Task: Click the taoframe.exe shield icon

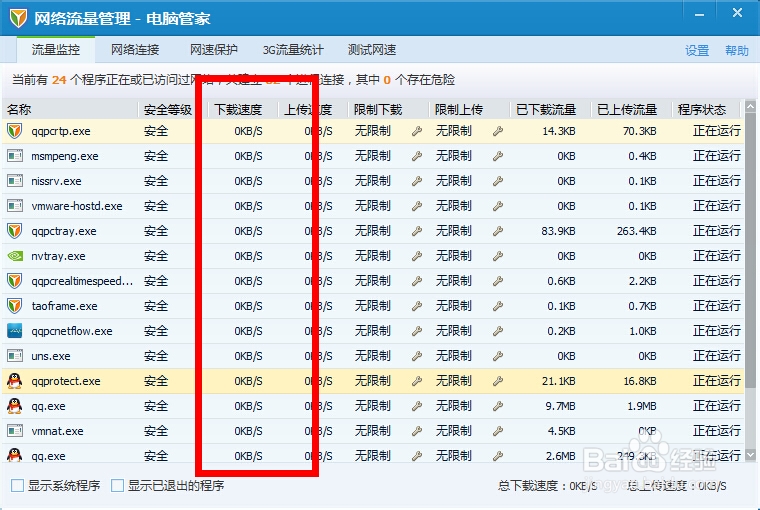Action: (15, 306)
